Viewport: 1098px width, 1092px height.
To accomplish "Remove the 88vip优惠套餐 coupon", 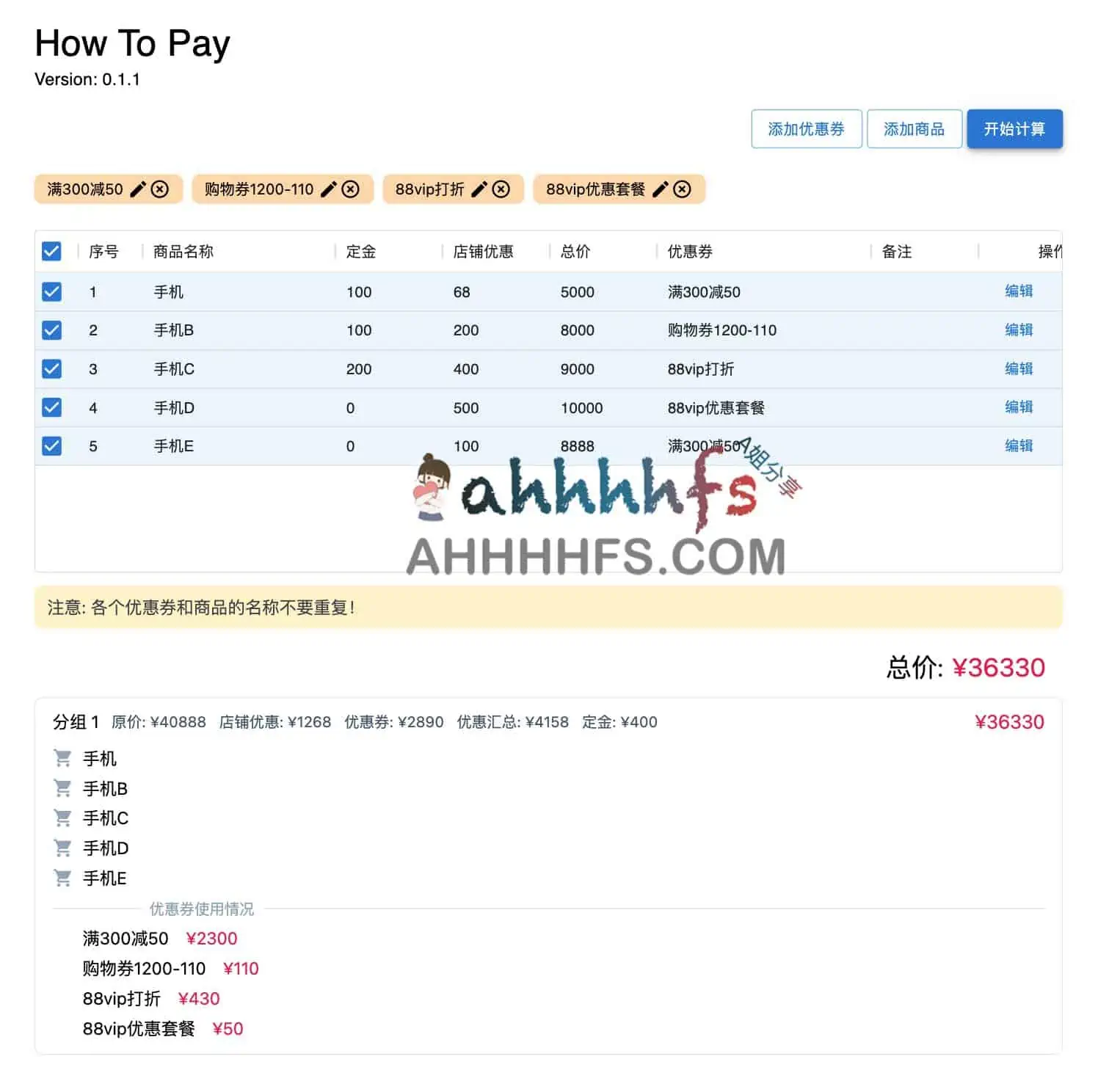I will pos(683,189).
